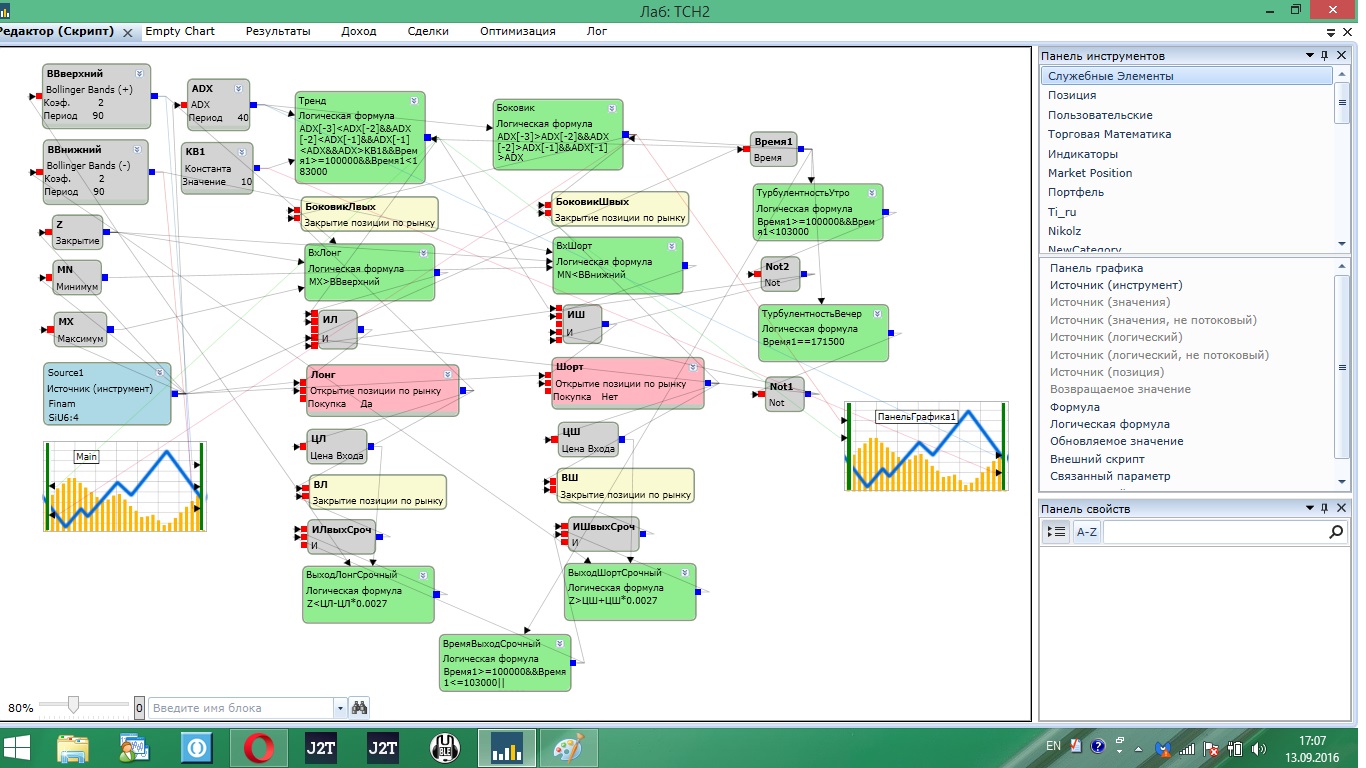Viewport: 1366px width, 768px height.
Task: Collapse the ADX block chevron
Action: pos(238,89)
